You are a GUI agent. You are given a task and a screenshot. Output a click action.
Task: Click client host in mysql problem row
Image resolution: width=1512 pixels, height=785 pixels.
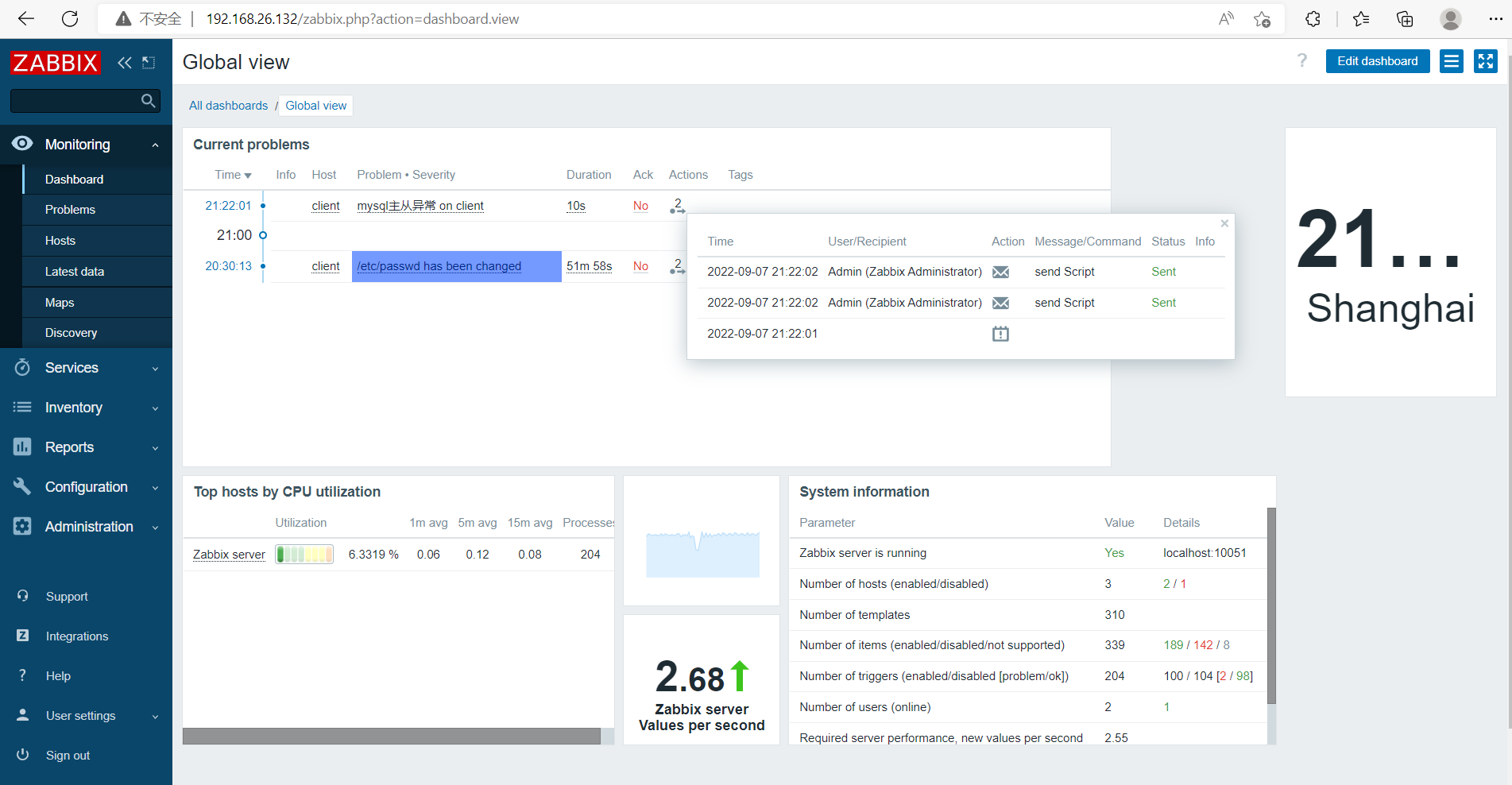326,206
